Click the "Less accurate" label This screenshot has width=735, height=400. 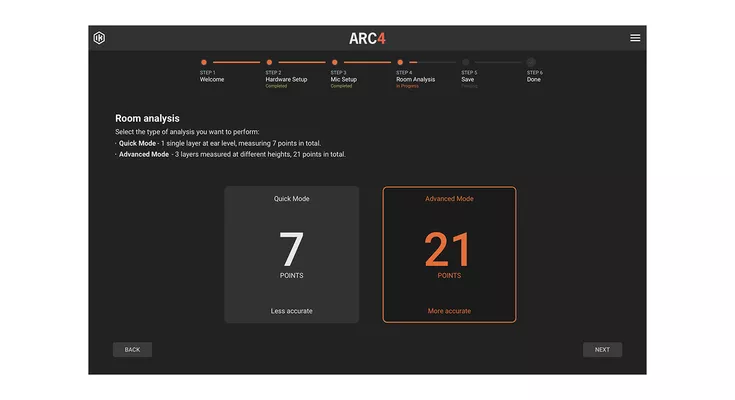(291, 311)
